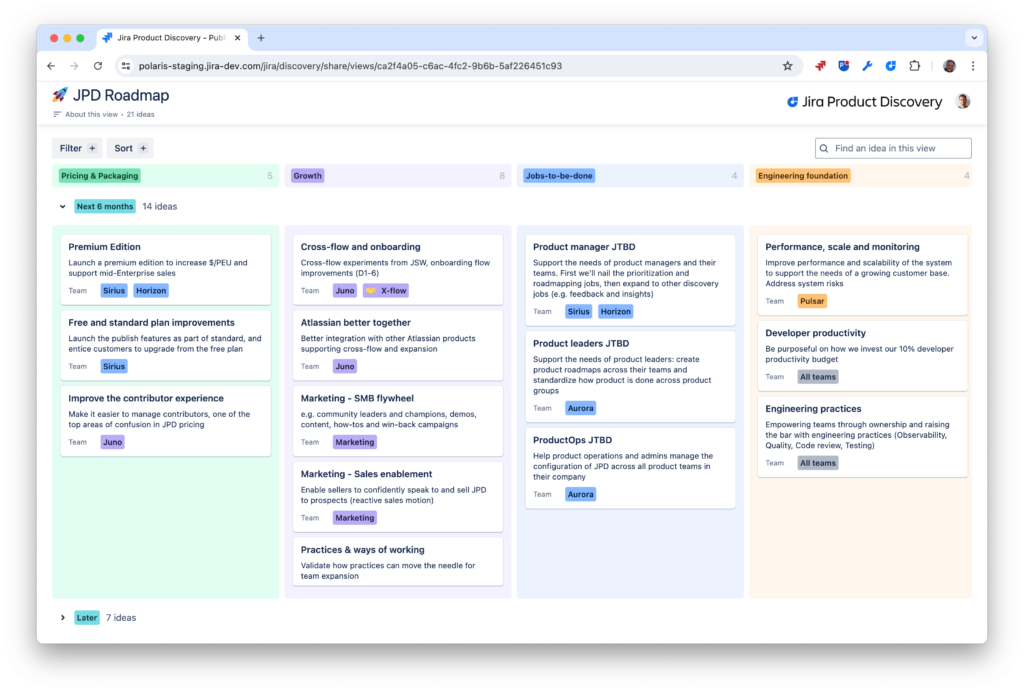Image resolution: width=1024 pixels, height=692 pixels.
Task: Select the Jobs-to-be-done column label
Action: 559,176
